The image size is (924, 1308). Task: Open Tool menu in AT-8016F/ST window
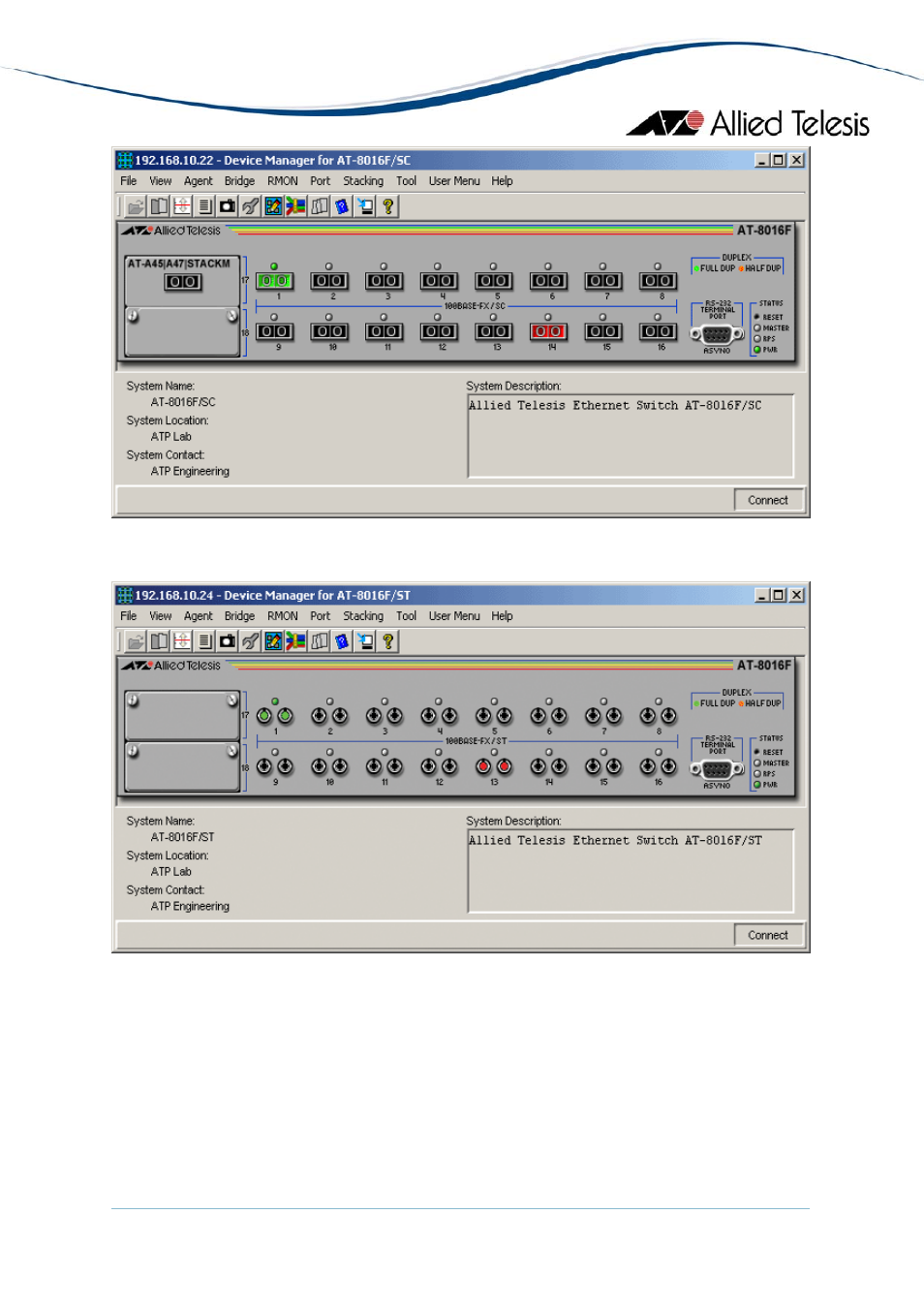coord(406,616)
